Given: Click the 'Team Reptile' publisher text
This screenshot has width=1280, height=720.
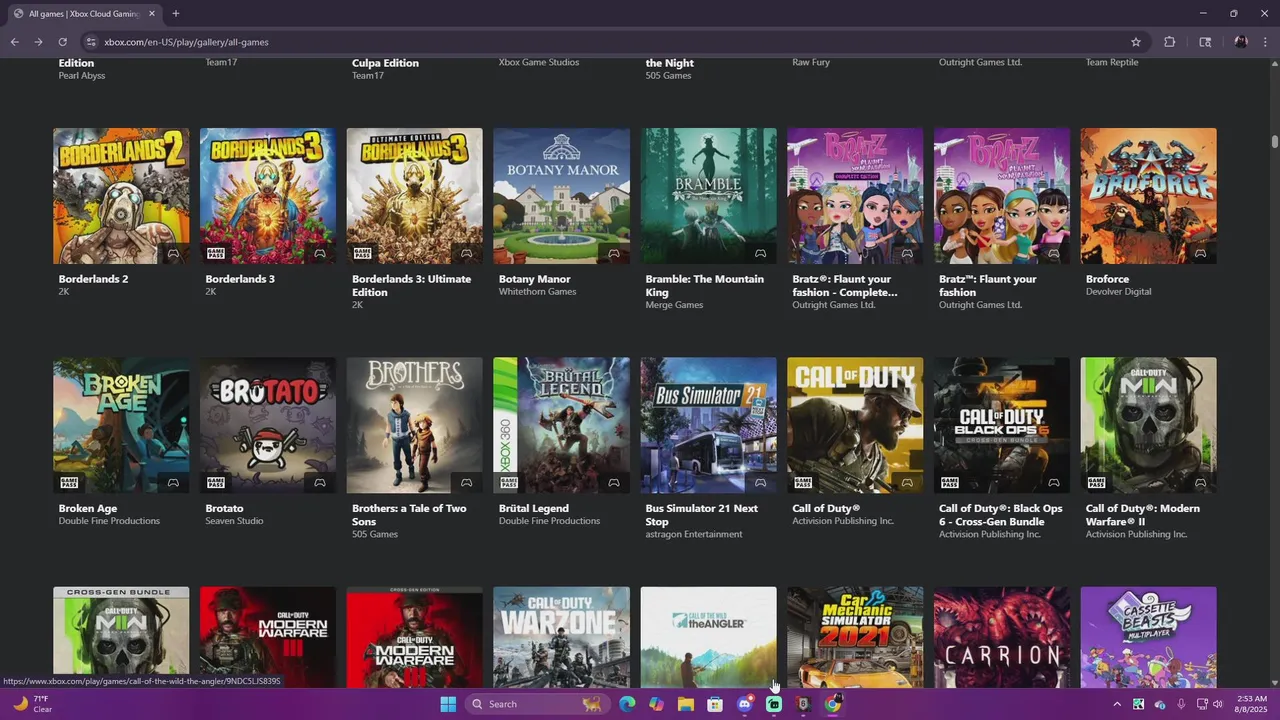Looking at the screenshot, I should tap(1112, 62).
